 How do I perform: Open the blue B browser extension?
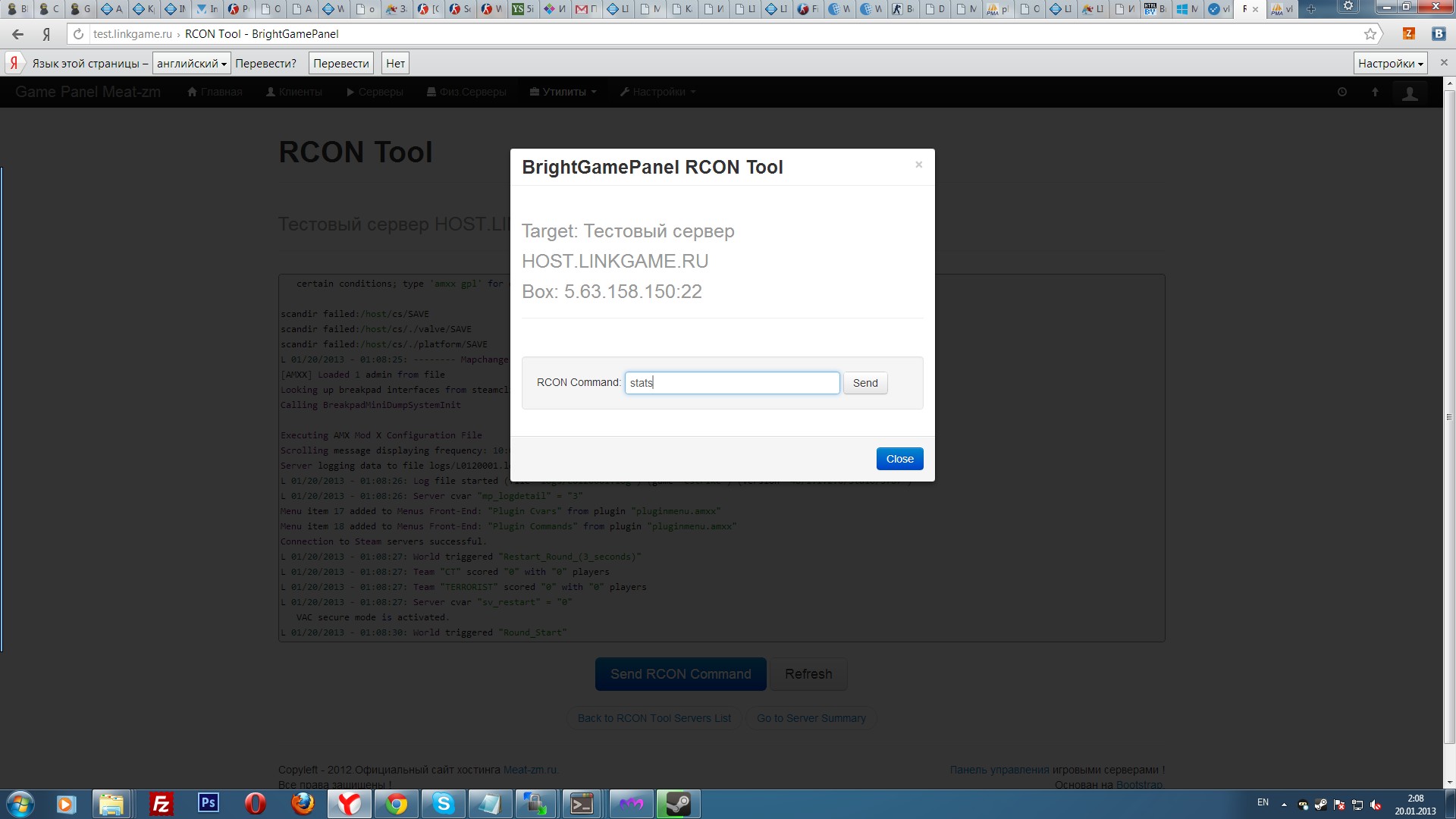click(1438, 34)
